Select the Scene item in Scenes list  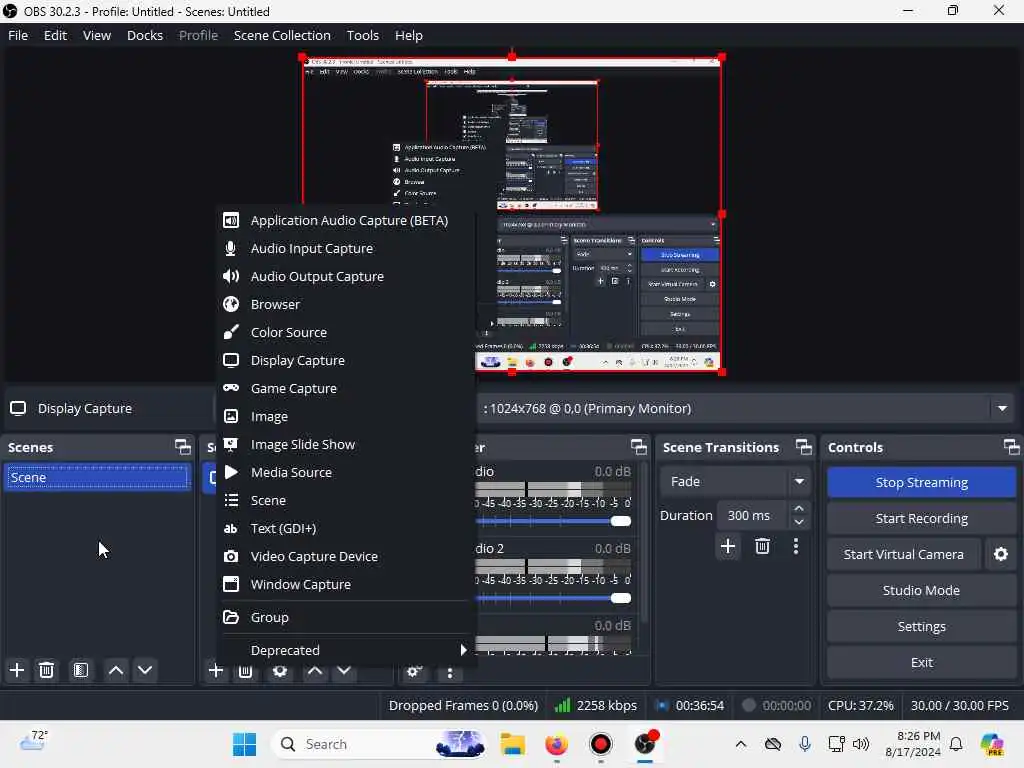[x=97, y=477]
